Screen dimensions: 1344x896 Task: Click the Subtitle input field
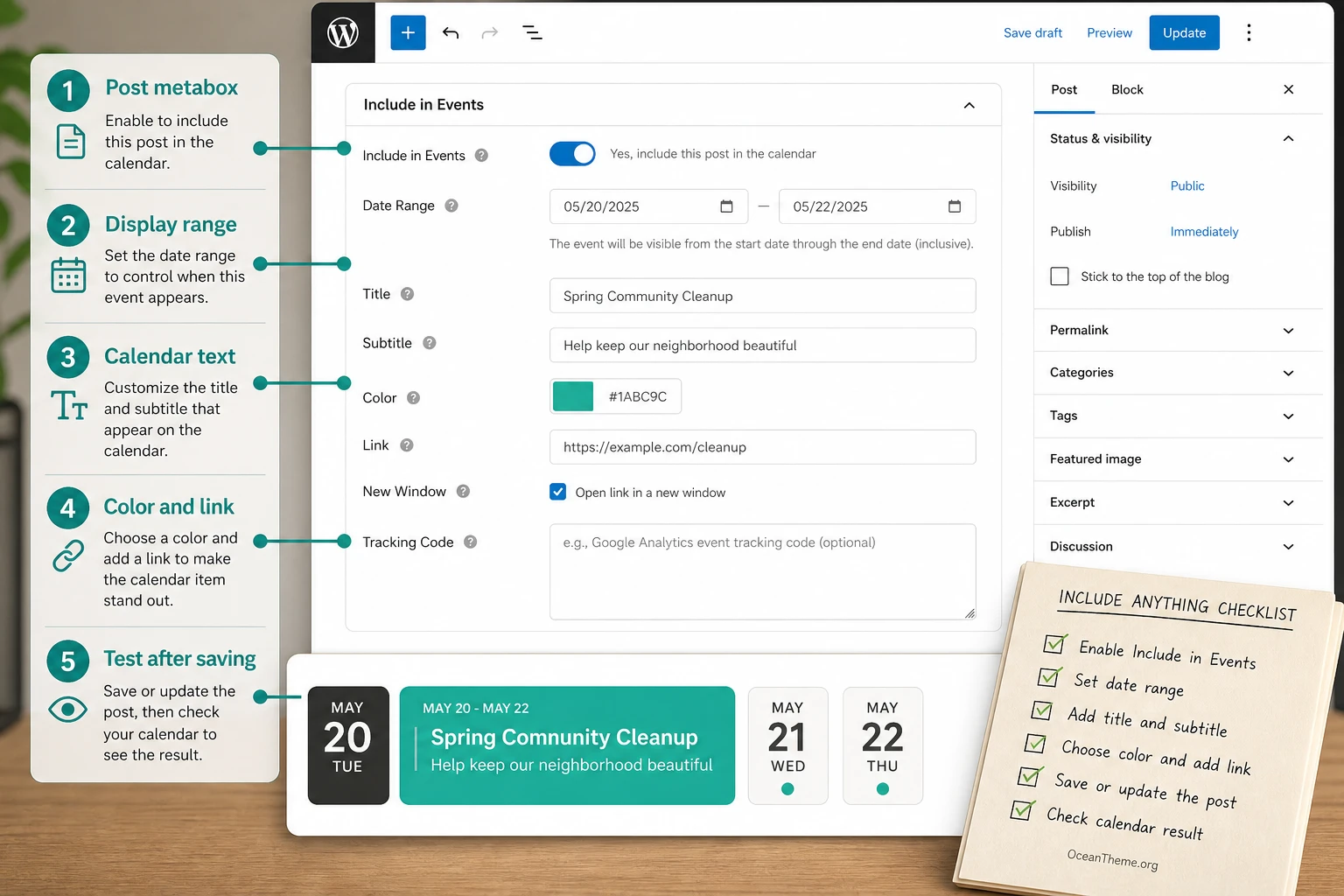[762, 345]
